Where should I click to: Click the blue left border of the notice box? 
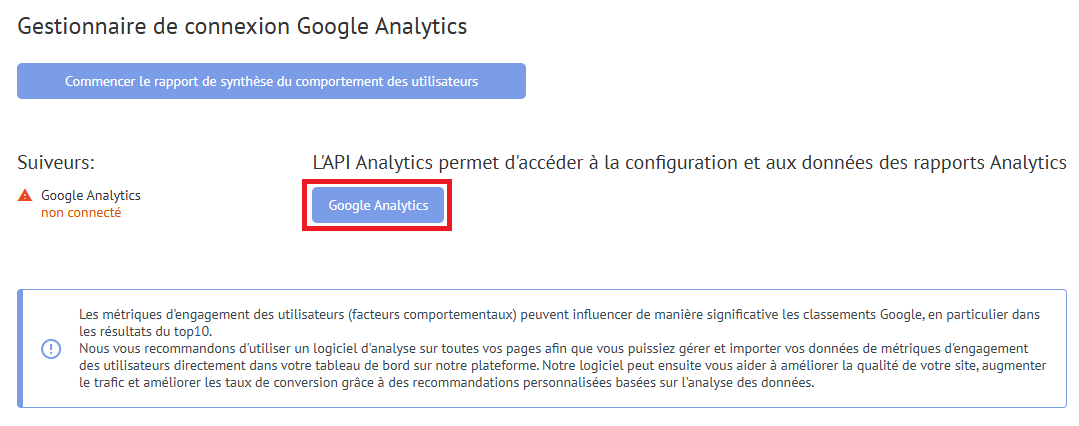(x=20, y=349)
